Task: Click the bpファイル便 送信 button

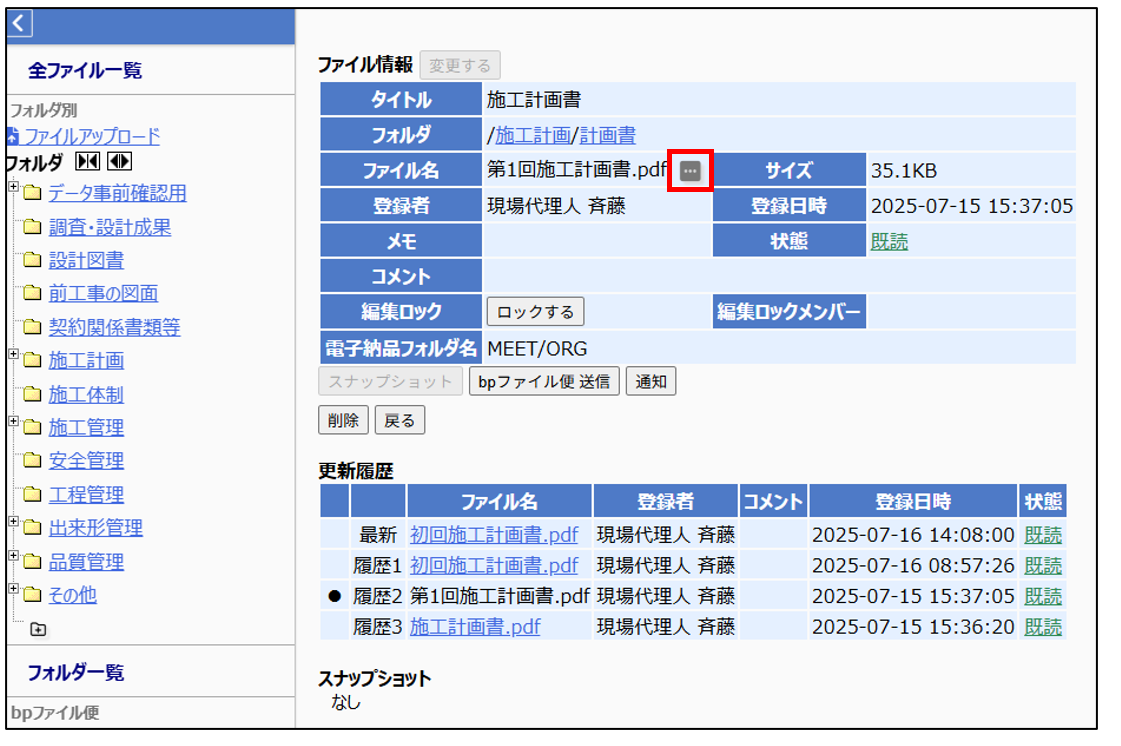Action: (544, 382)
